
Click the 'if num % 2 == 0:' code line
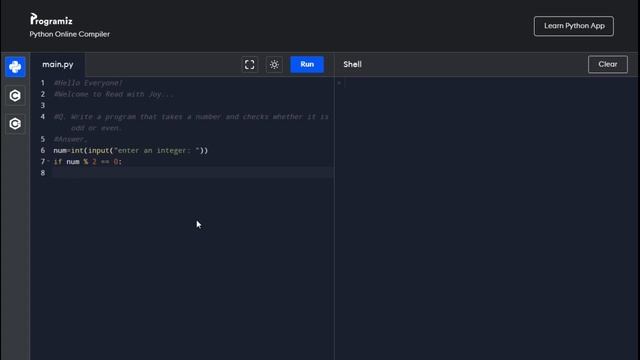pos(87,162)
